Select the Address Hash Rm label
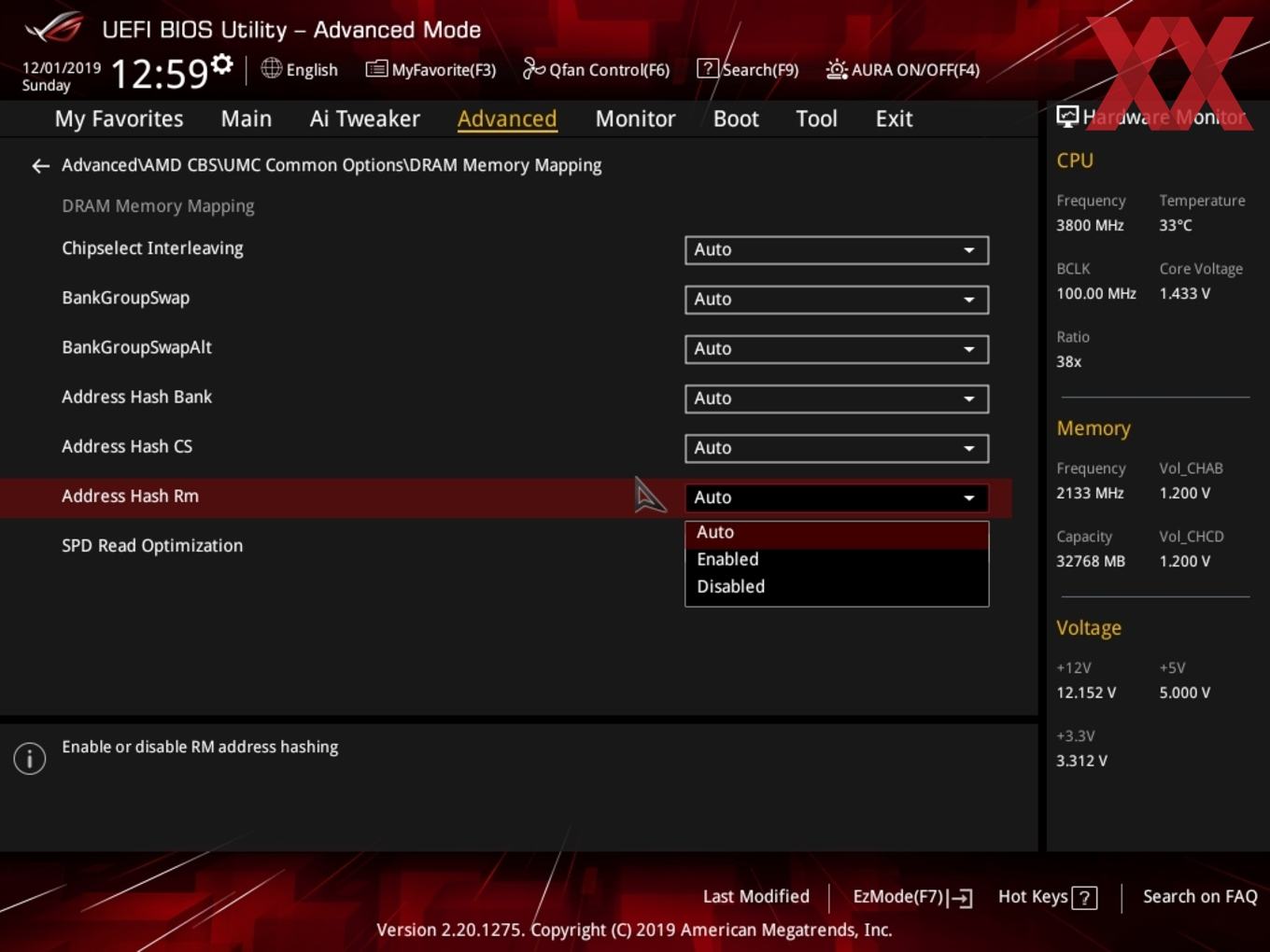The width and height of the screenshot is (1270, 952). (x=130, y=496)
